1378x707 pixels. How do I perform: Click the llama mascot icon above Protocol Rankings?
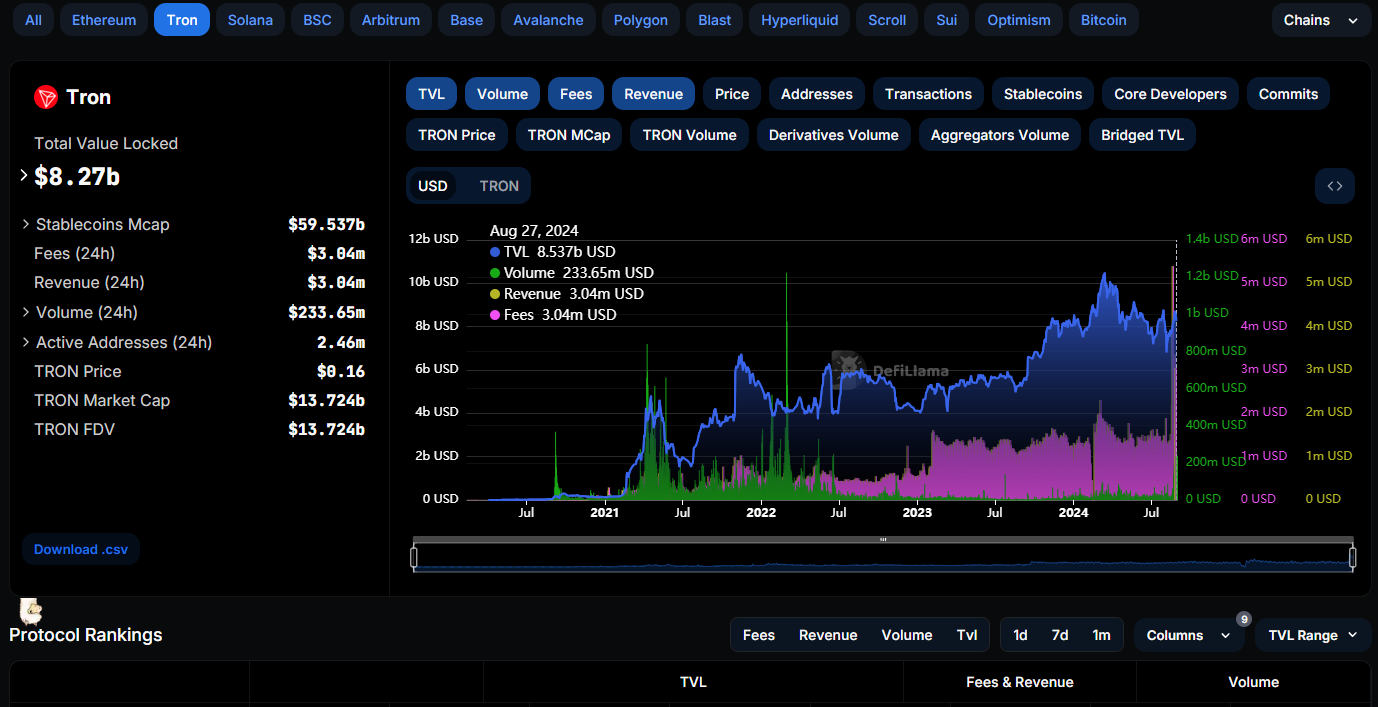click(30, 610)
